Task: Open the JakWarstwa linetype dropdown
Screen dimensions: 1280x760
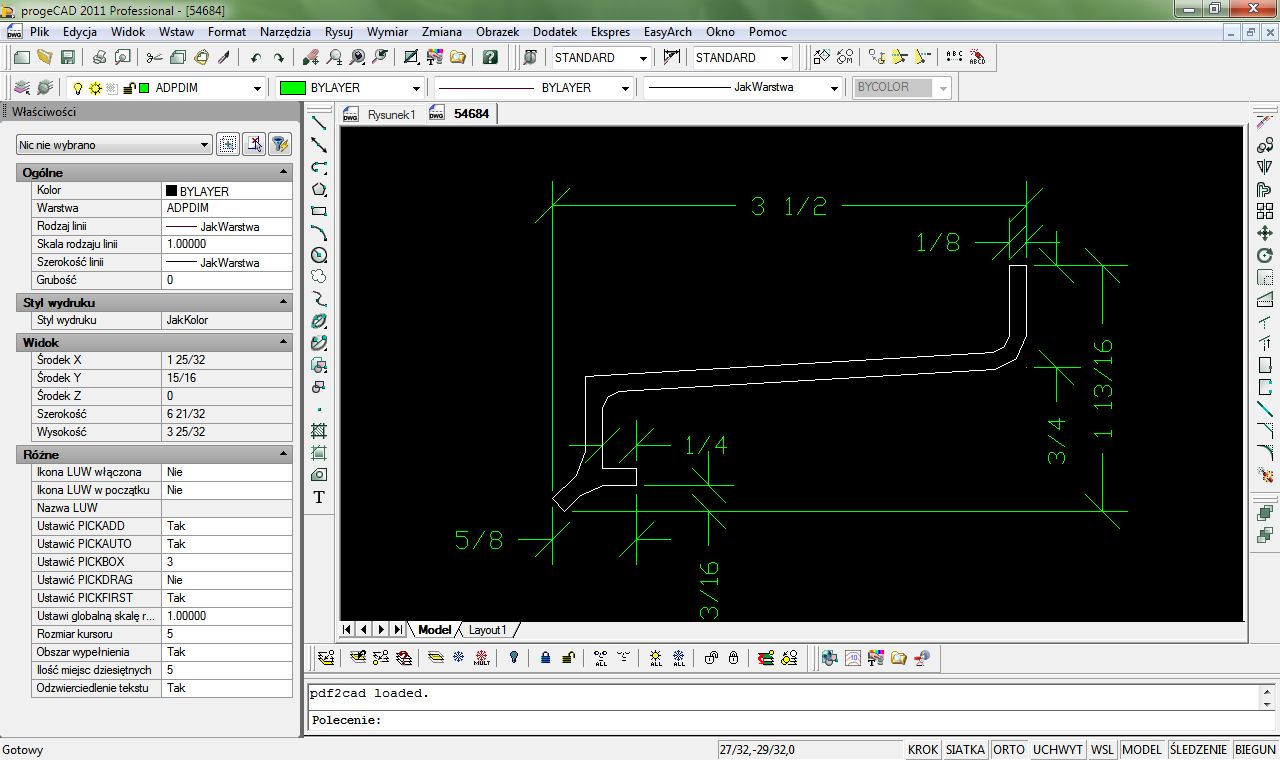Action: pyautogui.click(x=834, y=88)
